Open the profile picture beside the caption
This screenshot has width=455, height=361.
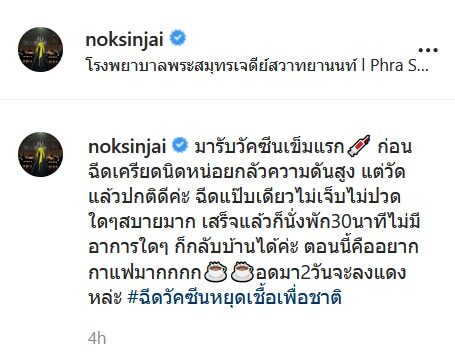[40, 154]
